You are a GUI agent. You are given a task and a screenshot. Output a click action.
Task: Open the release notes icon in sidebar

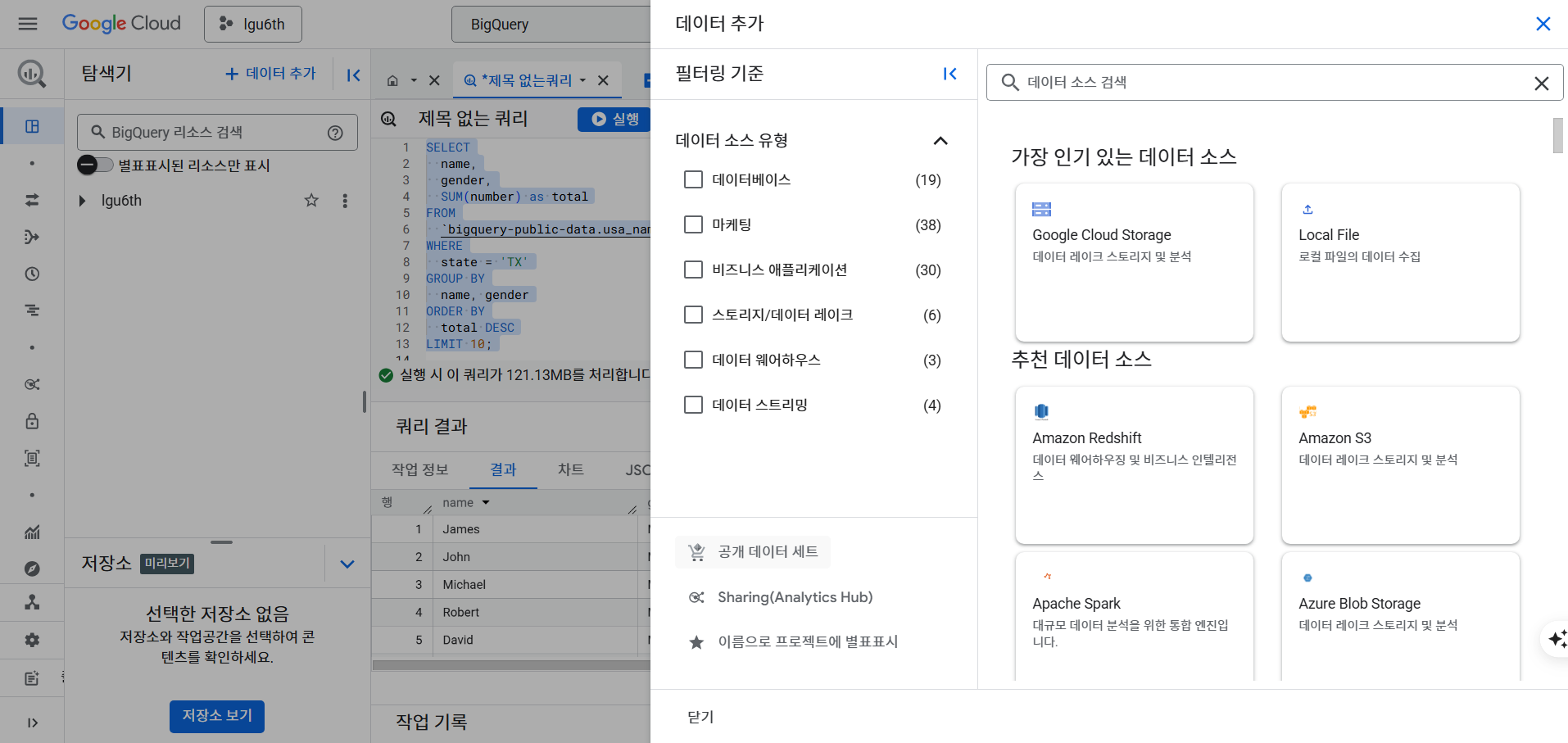pyautogui.click(x=32, y=677)
